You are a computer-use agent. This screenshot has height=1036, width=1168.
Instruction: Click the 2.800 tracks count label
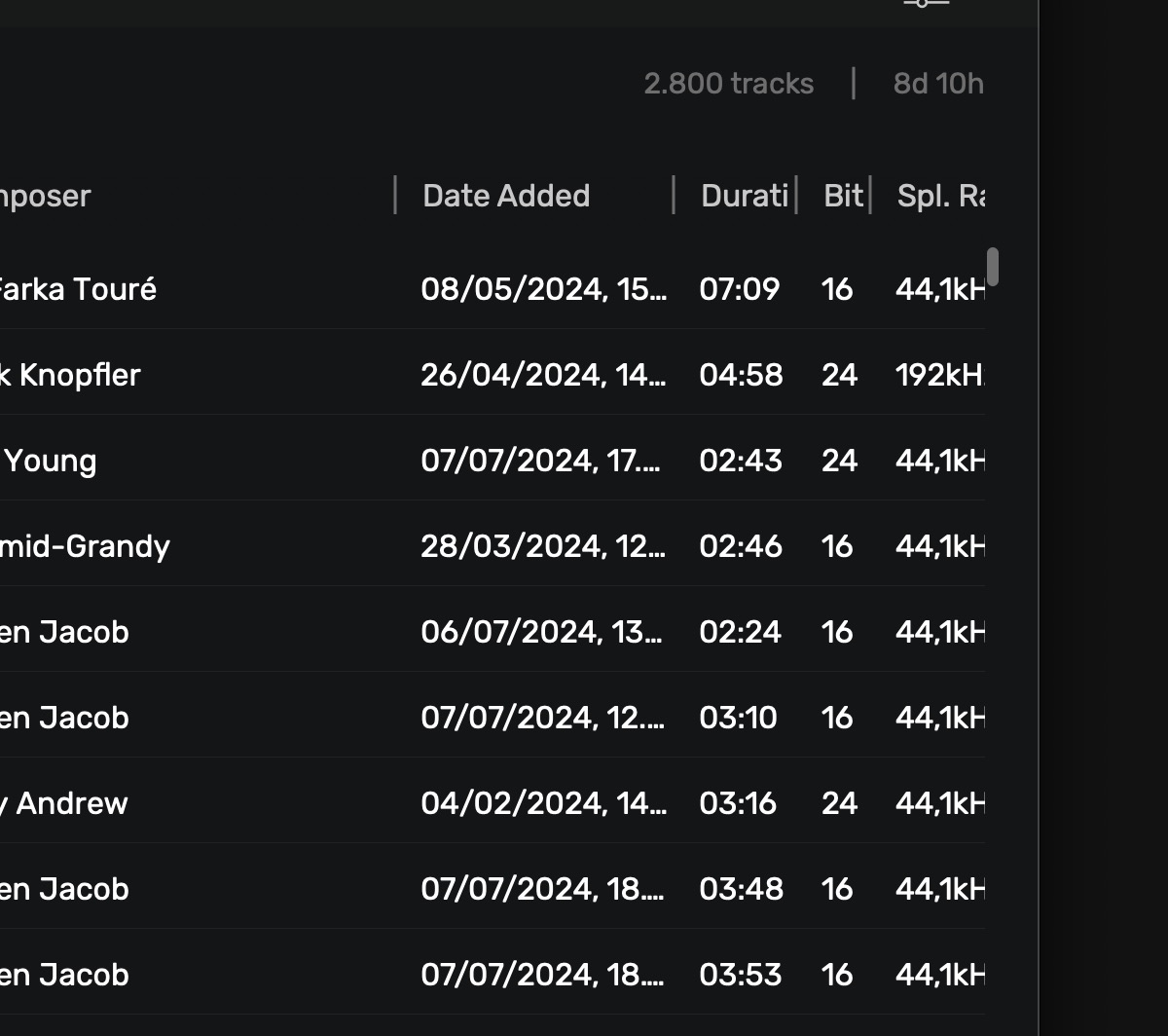tap(728, 84)
